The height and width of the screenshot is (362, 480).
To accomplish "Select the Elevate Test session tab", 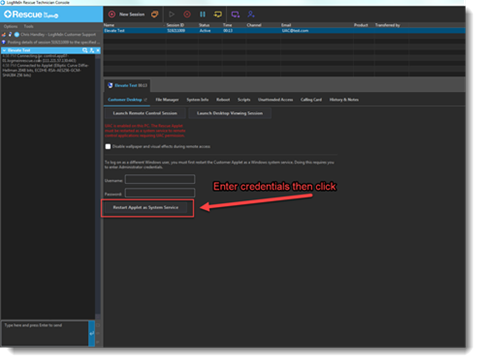I will click(x=127, y=85).
